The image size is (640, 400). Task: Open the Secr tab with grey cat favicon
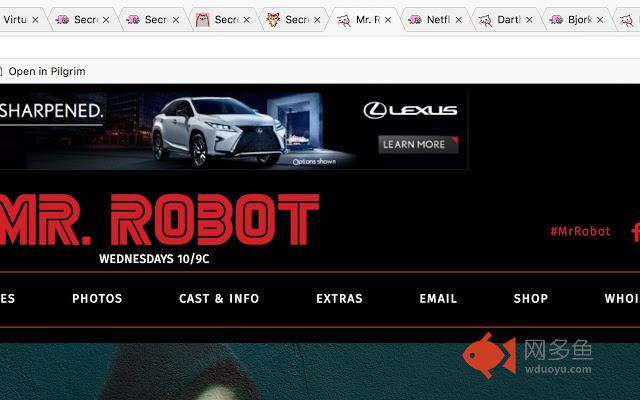pos(227,20)
